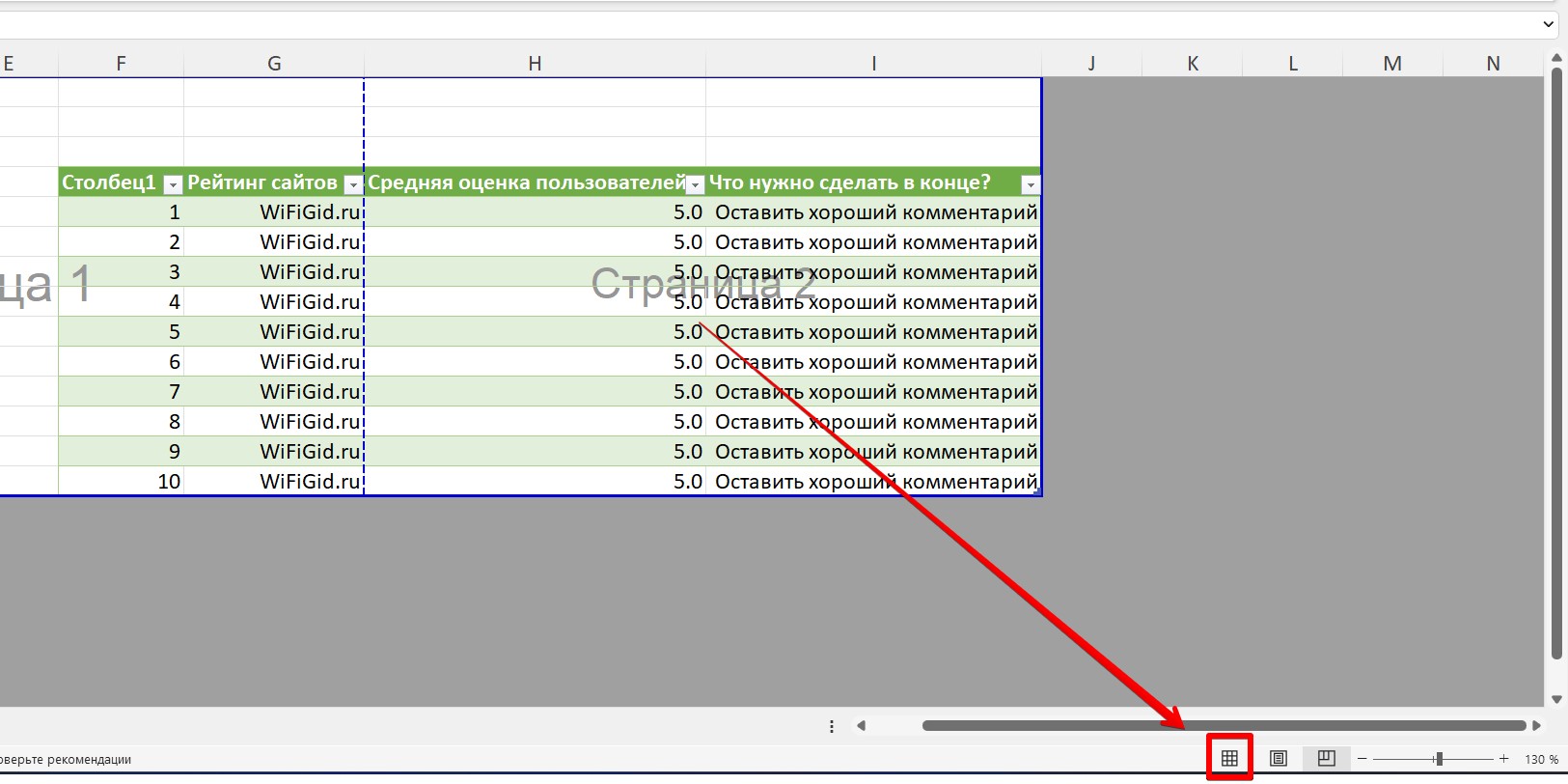
Task: Select cell containing number 1 in Столбец1
Action: (x=121, y=212)
